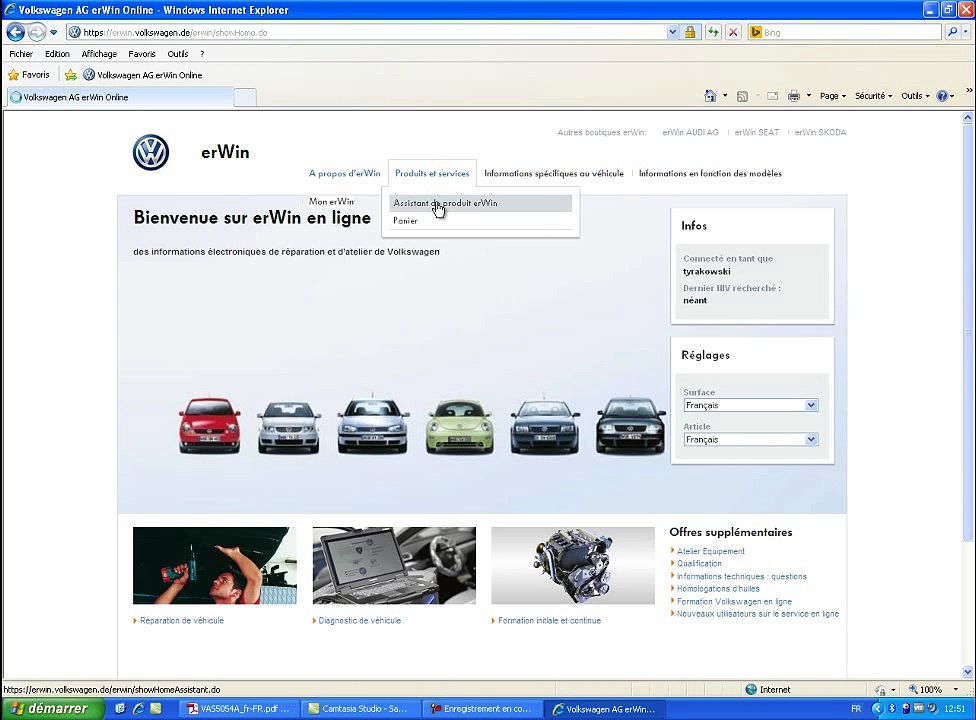The image size is (976, 720).
Task: Open A propos d'erWin navigation item
Action: (344, 174)
